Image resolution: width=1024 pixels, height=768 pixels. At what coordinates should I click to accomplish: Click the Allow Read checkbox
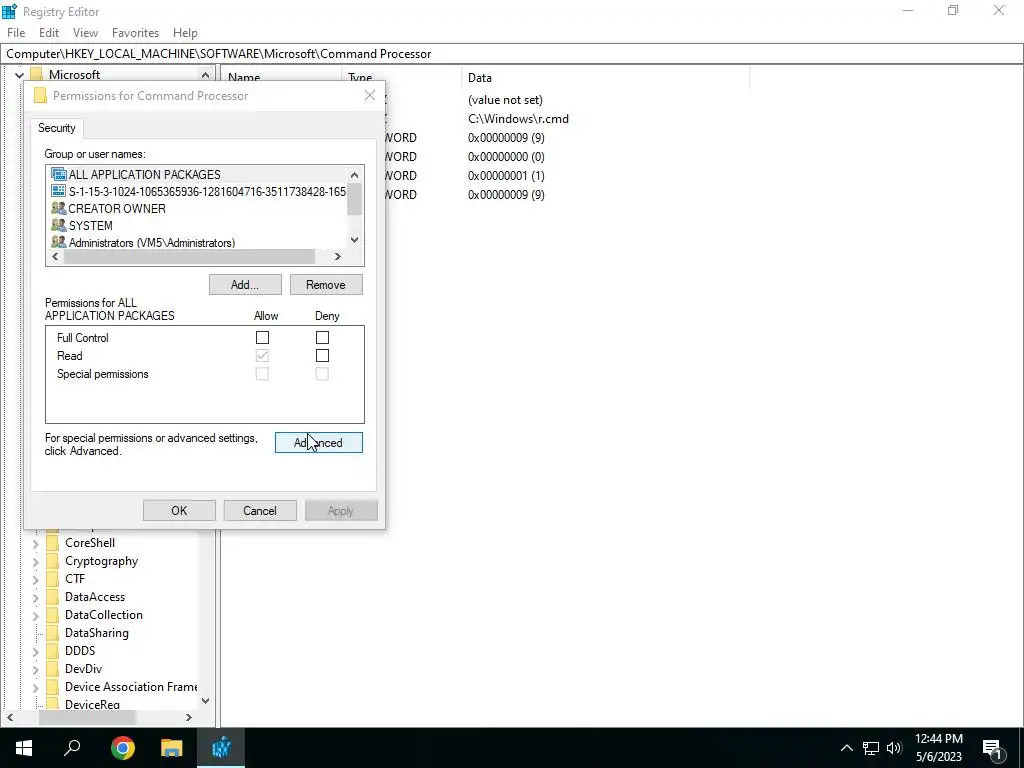pos(263,356)
